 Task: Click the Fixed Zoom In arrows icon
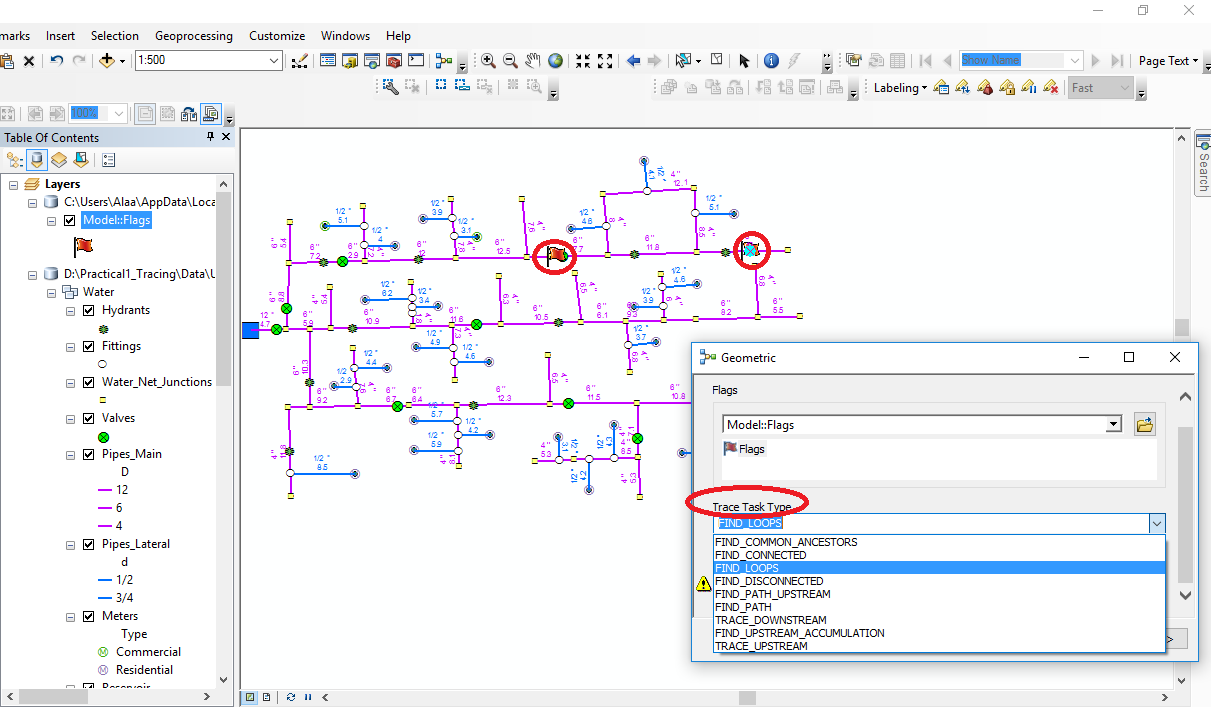(583, 61)
